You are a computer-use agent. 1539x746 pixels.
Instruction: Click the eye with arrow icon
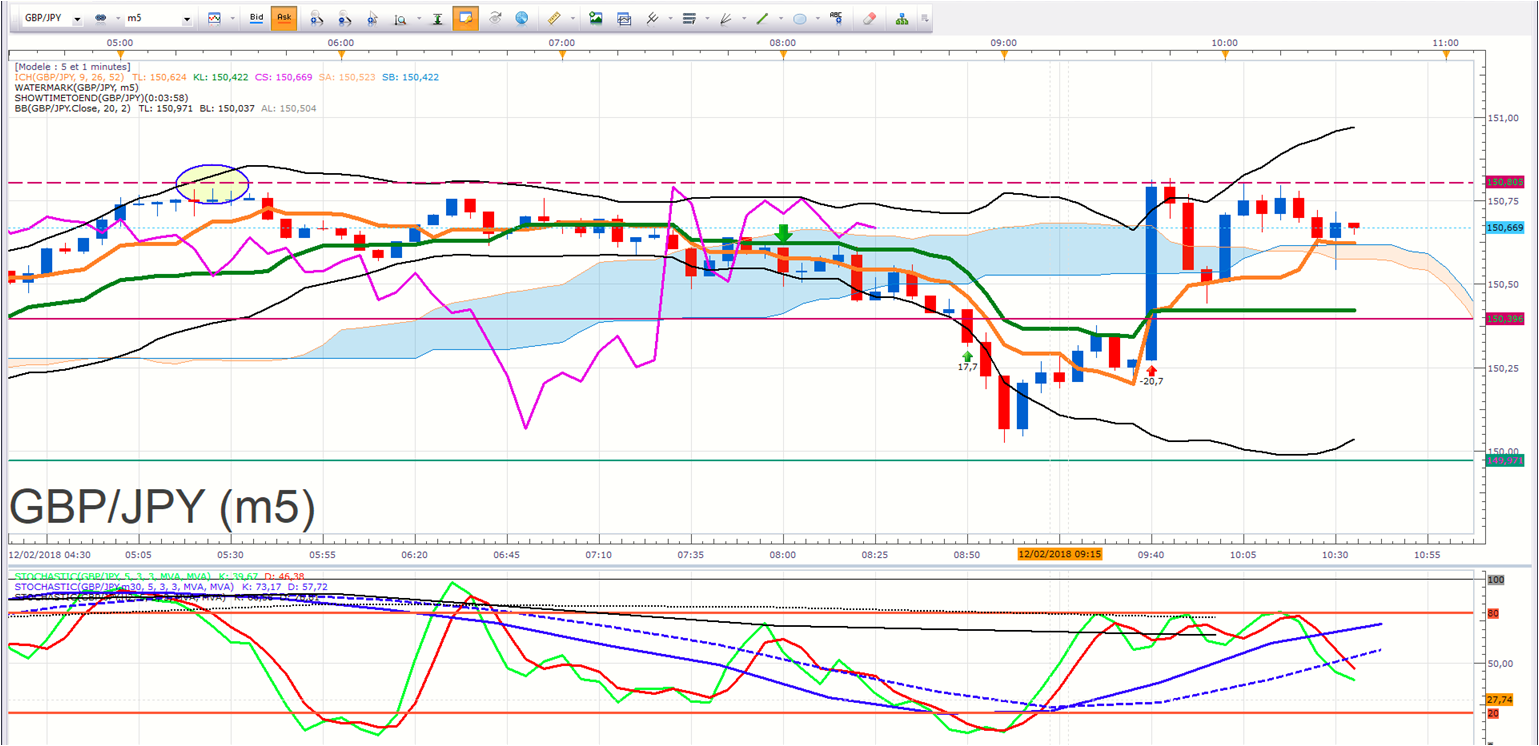[x=495, y=18]
